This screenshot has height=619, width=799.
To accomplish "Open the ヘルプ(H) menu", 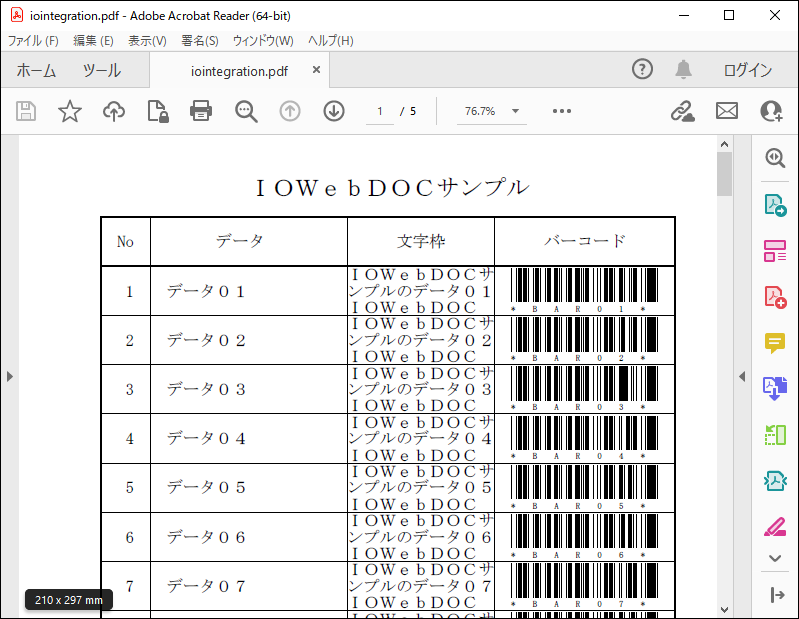I will click(x=330, y=41).
